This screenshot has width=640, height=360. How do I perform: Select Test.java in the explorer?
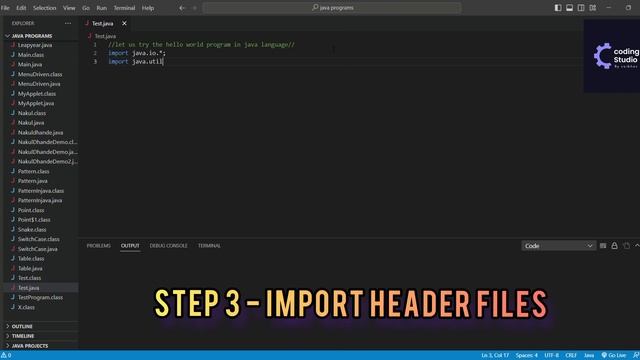(29, 288)
